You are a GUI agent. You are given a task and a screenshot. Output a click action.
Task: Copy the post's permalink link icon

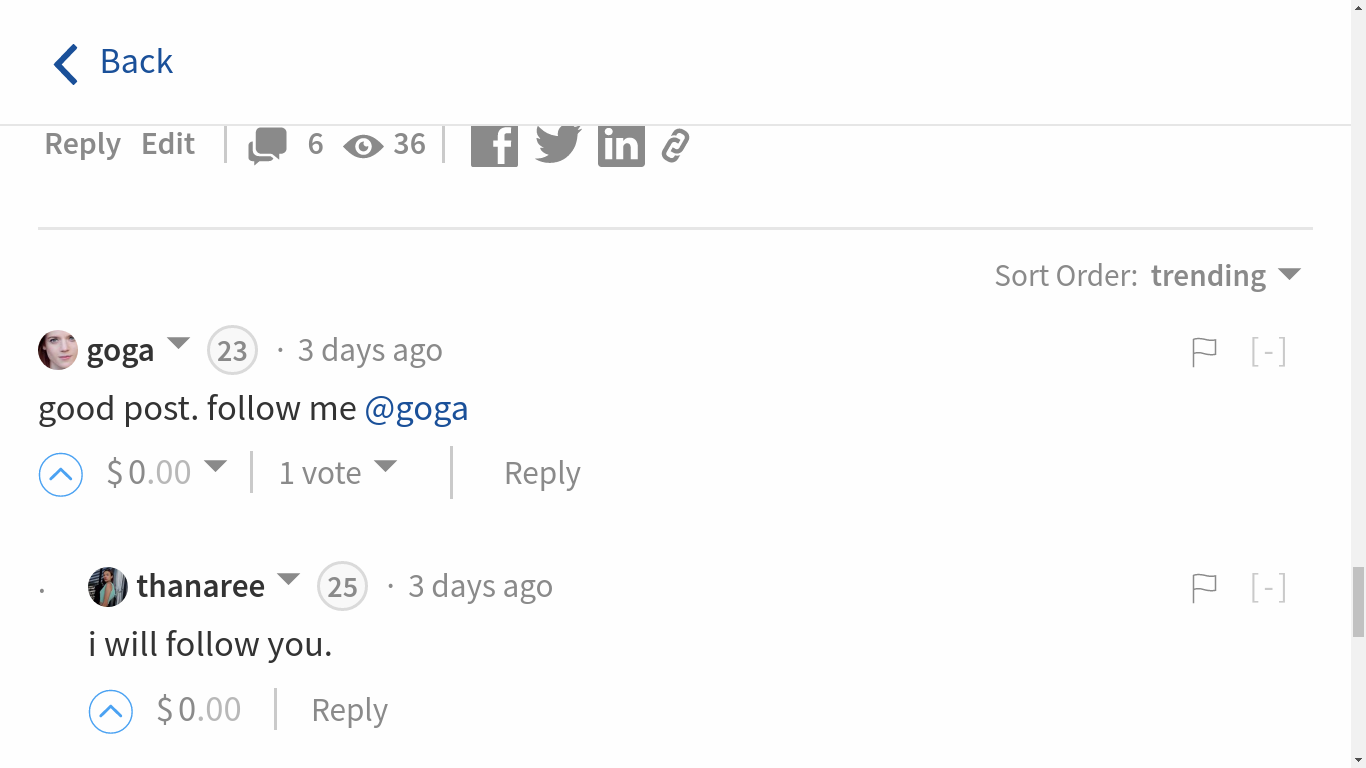click(674, 144)
